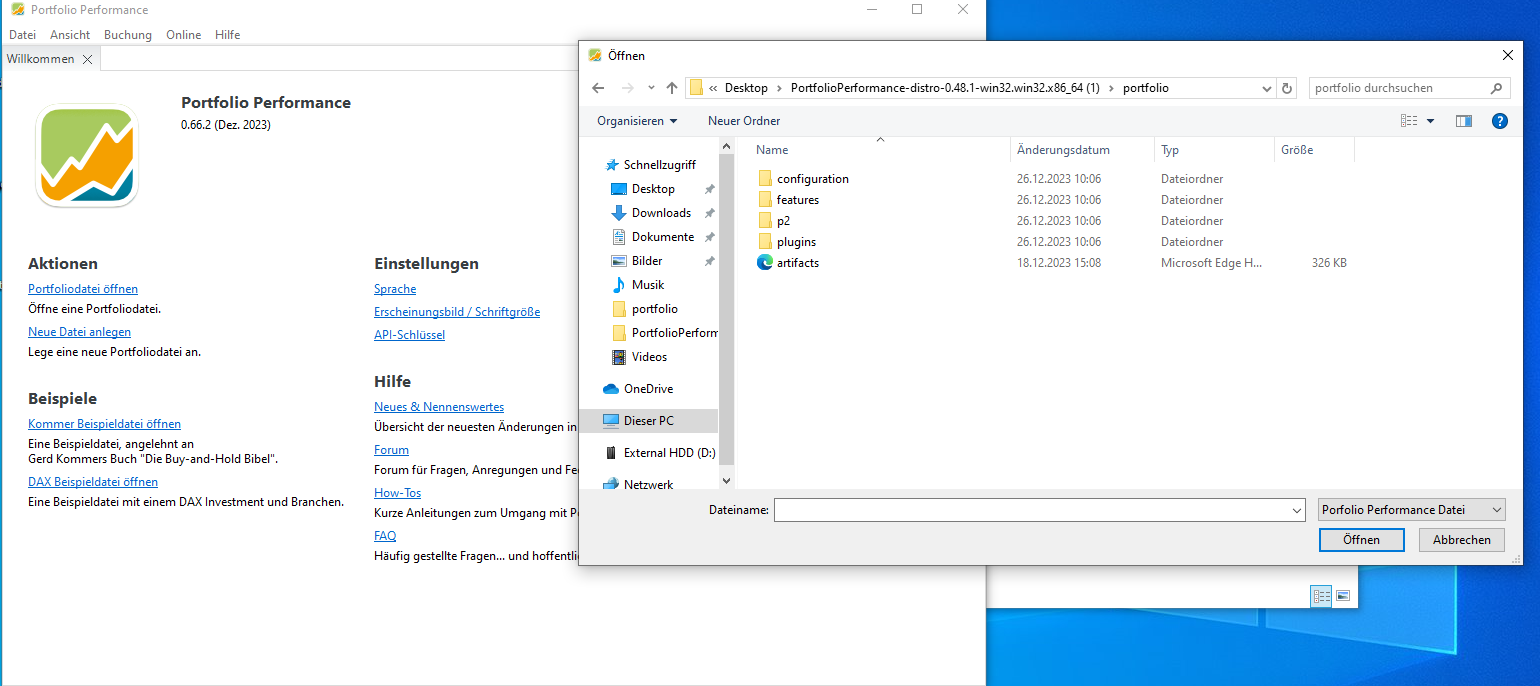This screenshot has width=1540, height=686.
Task: Click Kommer Beispieldatei öffnen link
Action: [104, 424]
